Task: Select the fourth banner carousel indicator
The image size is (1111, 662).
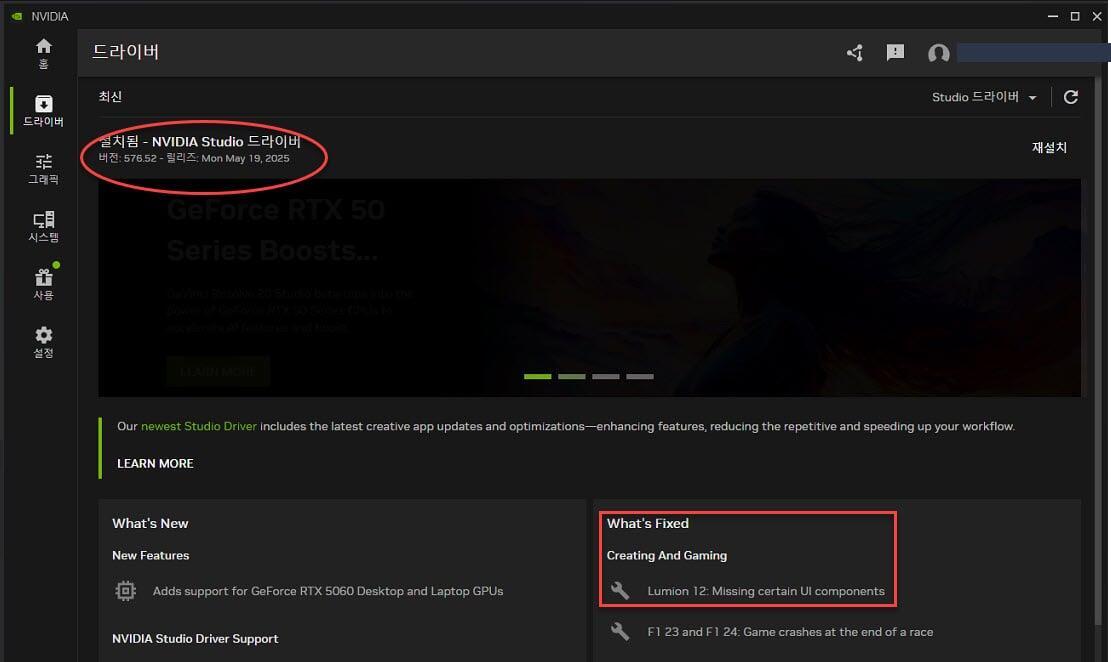Action: pos(640,376)
